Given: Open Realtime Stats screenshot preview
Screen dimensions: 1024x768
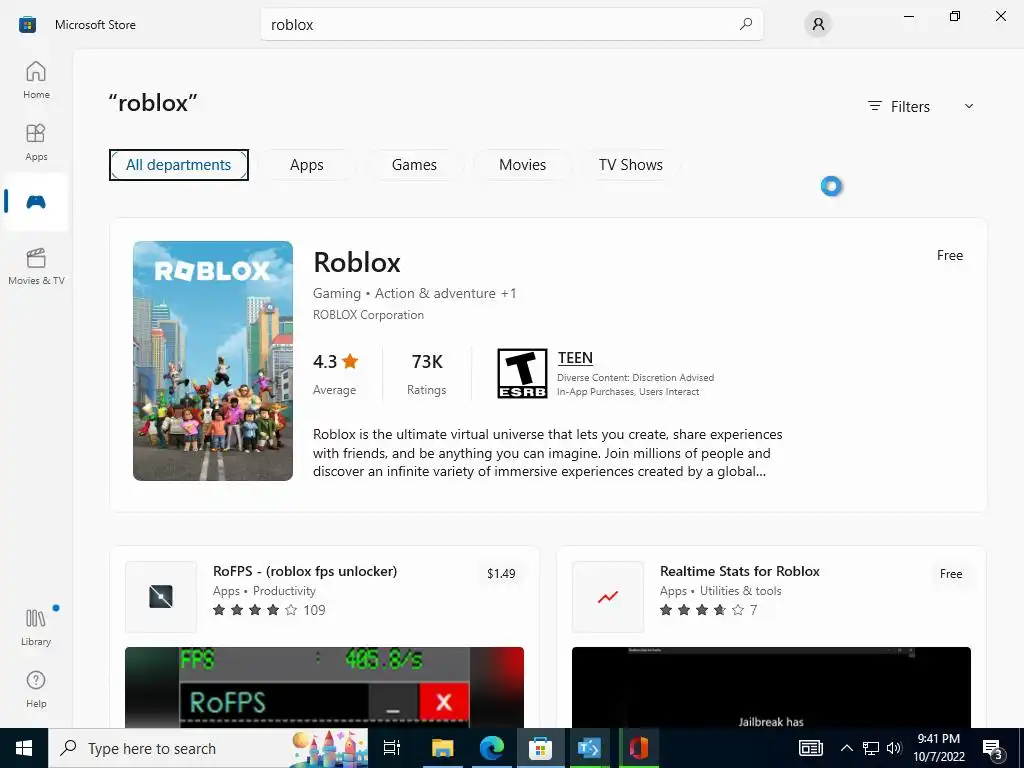Looking at the screenshot, I should [771, 687].
